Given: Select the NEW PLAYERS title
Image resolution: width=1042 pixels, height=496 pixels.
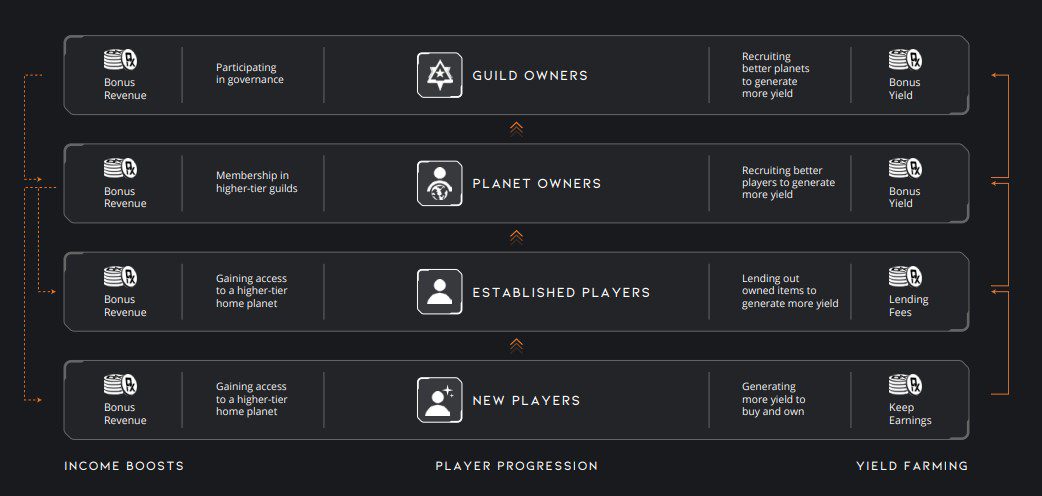Looking at the screenshot, I should (526, 401).
